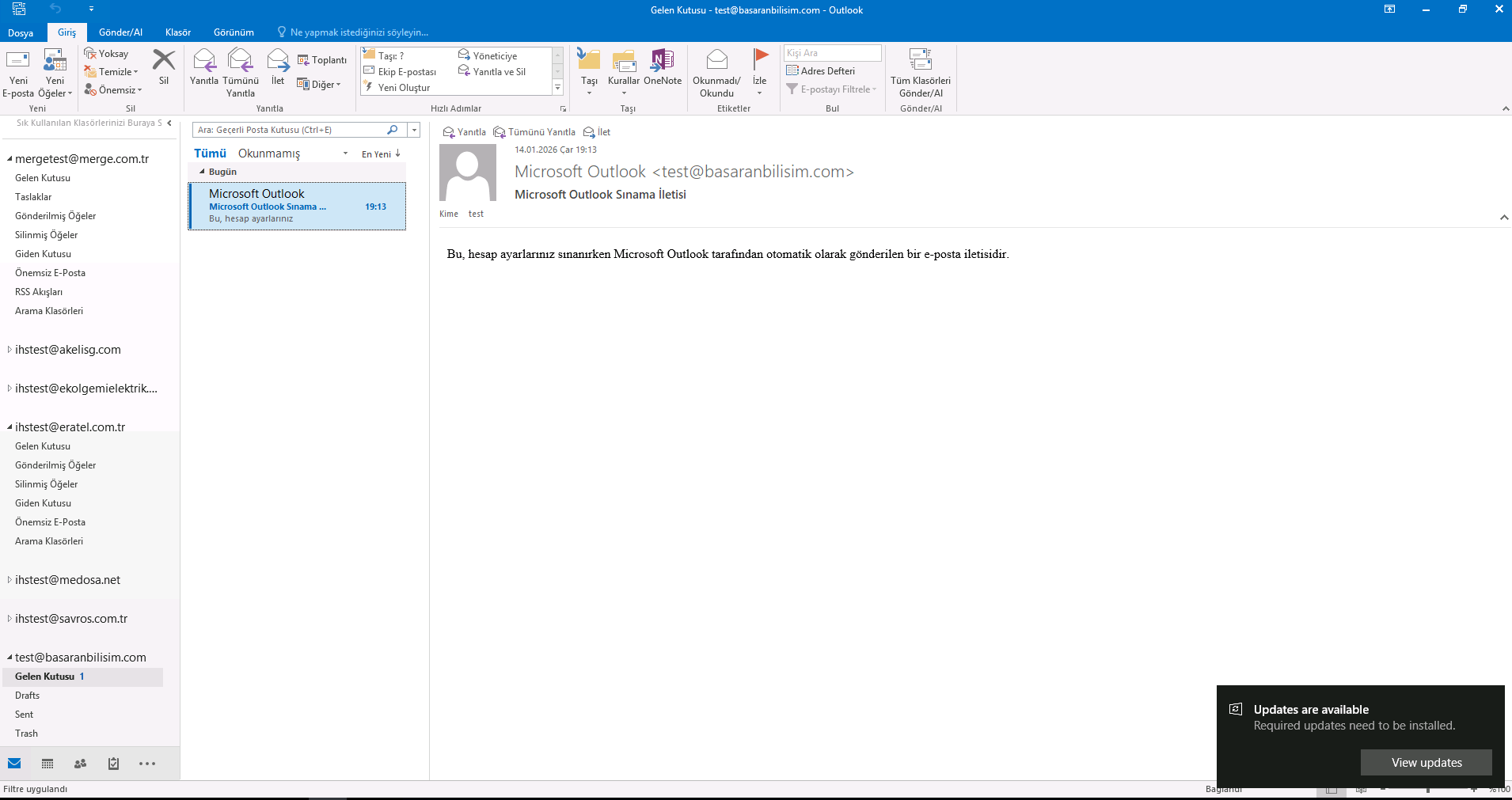This screenshot has width=1512, height=800.
Task: Minimize the folder pane with the chevron
Action: point(169,123)
